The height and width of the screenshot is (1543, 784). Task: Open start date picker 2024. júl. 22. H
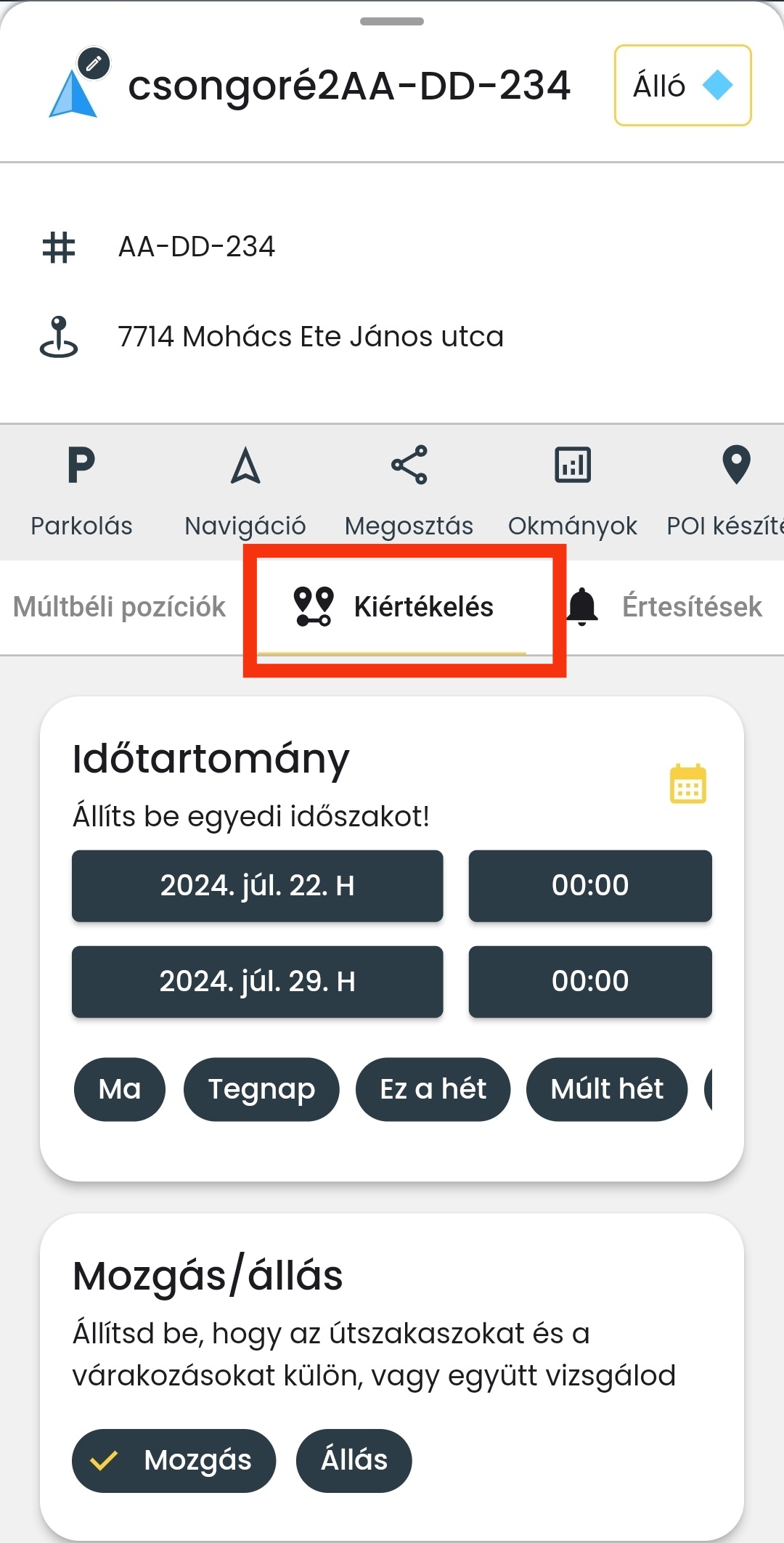tap(257, 886)
